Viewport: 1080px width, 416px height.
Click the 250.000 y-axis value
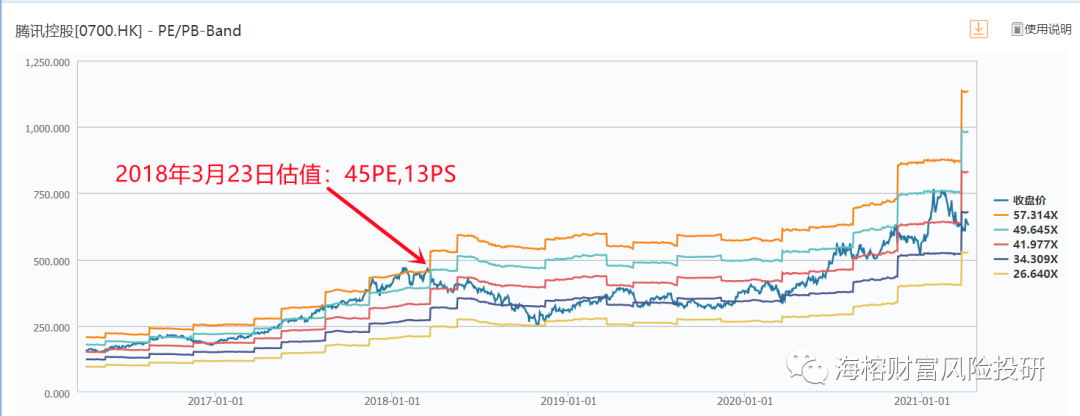(52, 327)
